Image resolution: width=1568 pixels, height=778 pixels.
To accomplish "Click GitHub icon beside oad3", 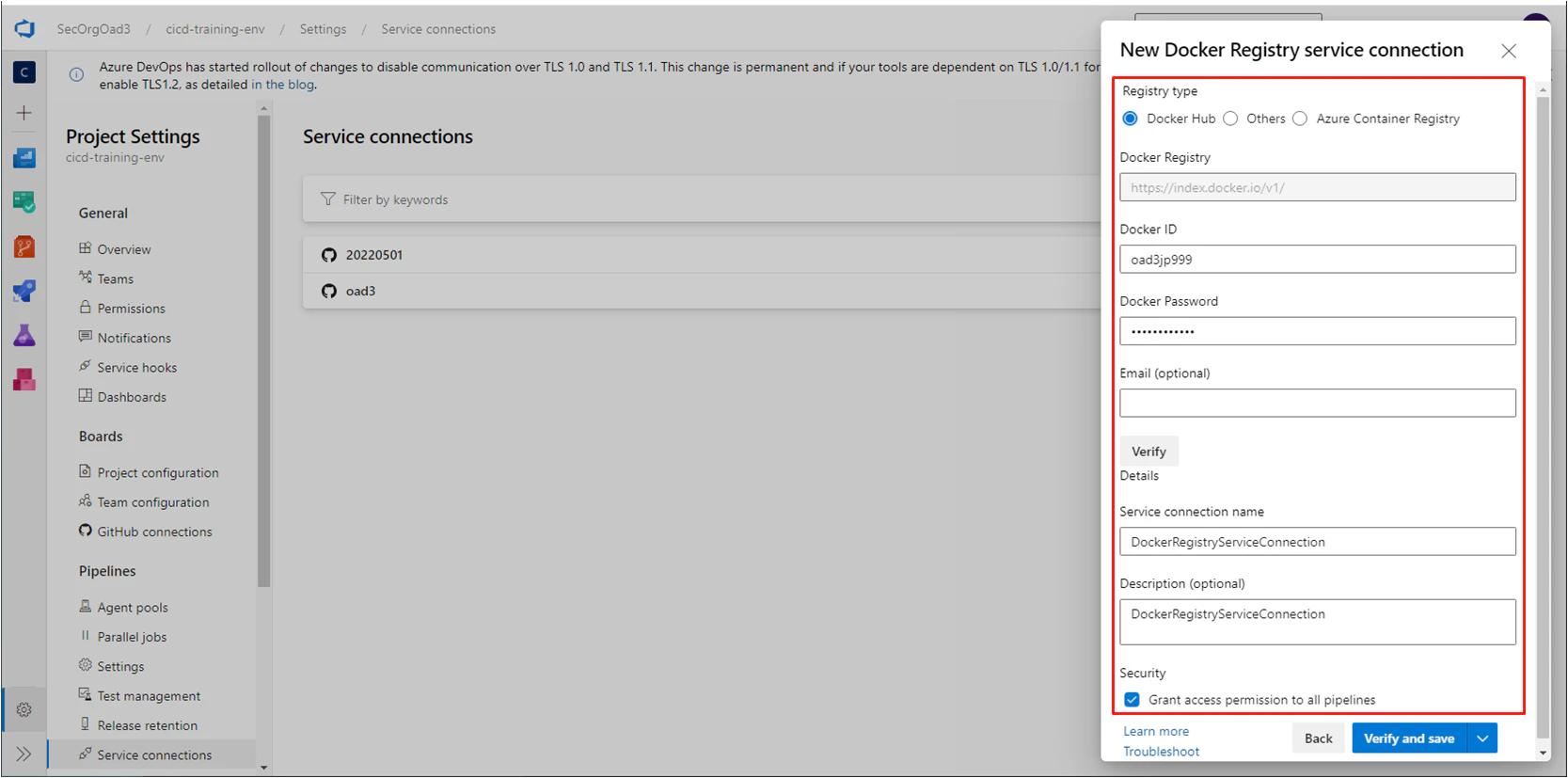I will click(328, 291).
